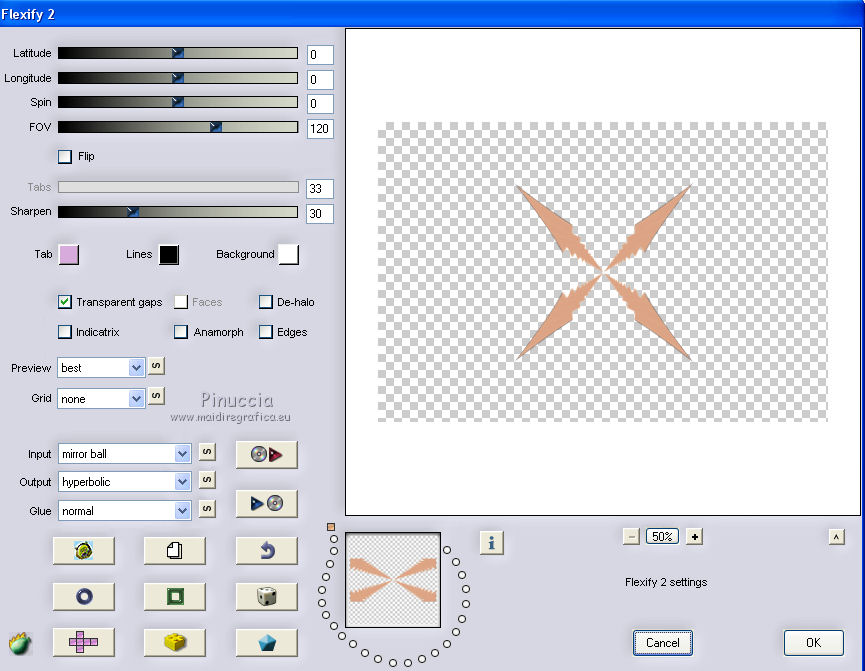Click the green spiral icon button
Screen dimensions: 865x671
tap(84, 550)
